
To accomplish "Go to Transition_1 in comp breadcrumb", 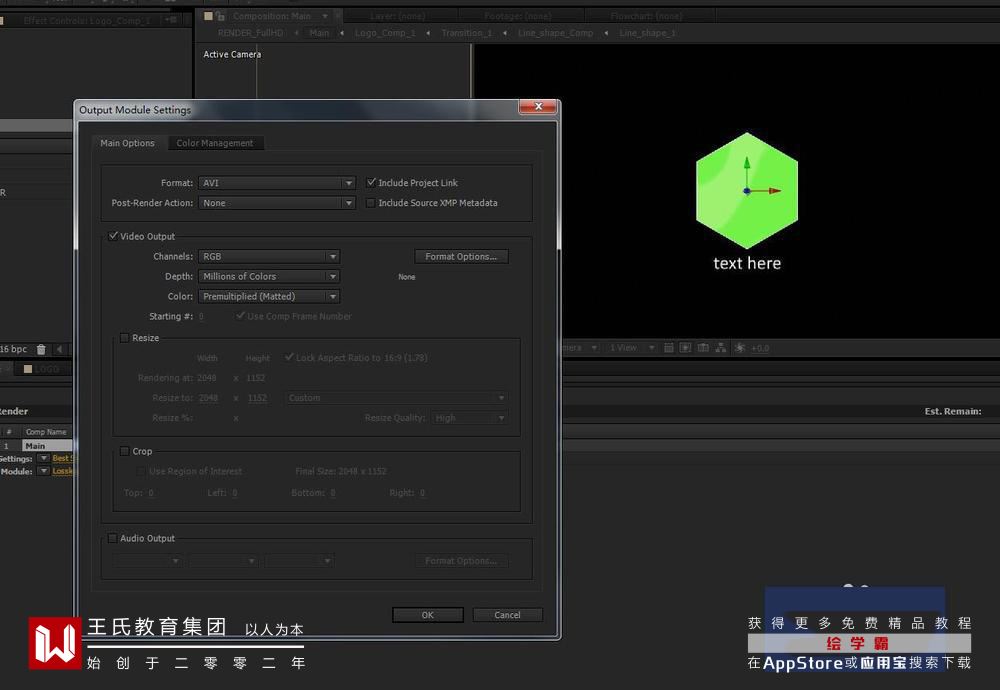I will click(467, 33).
